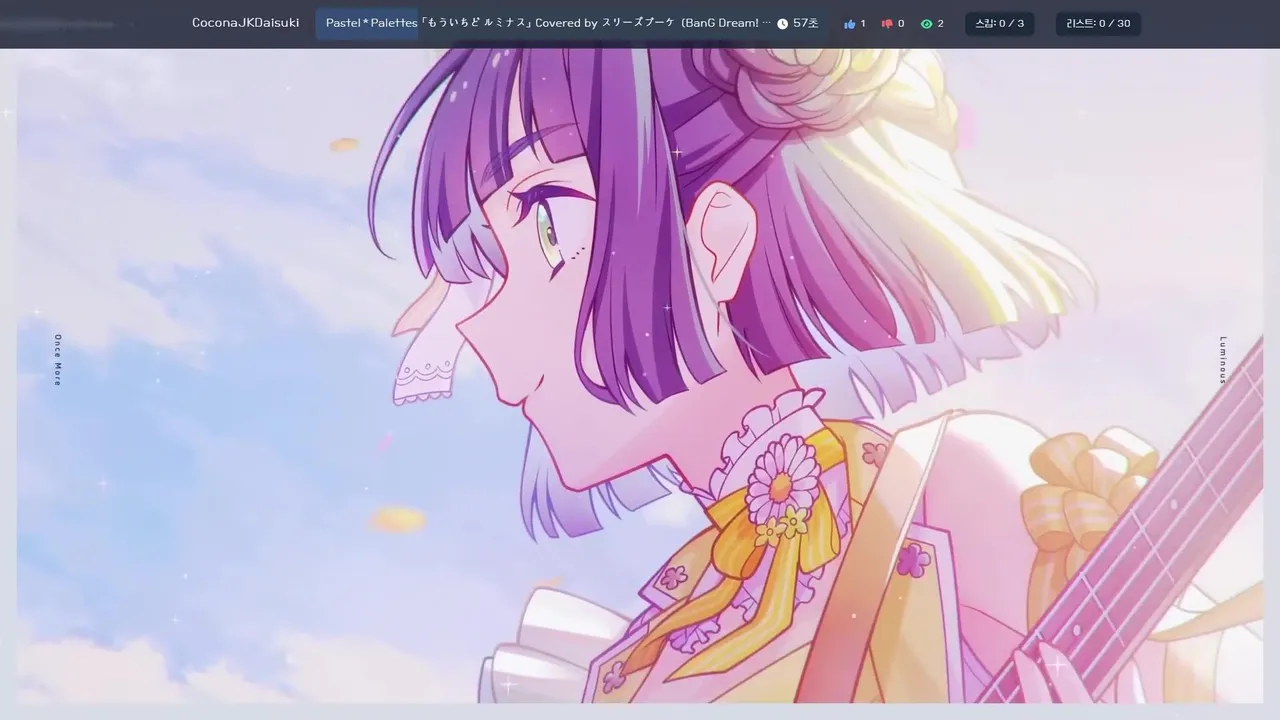Click the 57초 timer text
1280x720 pixels.
point(806,23)
